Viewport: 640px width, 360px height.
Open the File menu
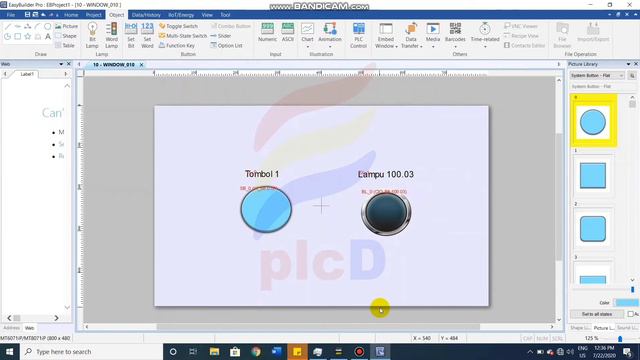(x=11, y=15)
